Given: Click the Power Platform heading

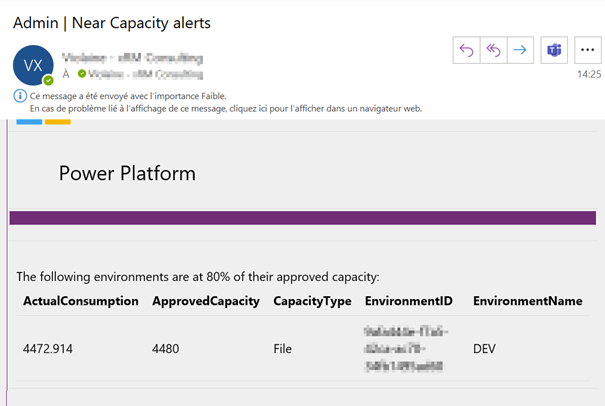Looking at the screenshot, I should pyautogui.click(x=127, y=173).
